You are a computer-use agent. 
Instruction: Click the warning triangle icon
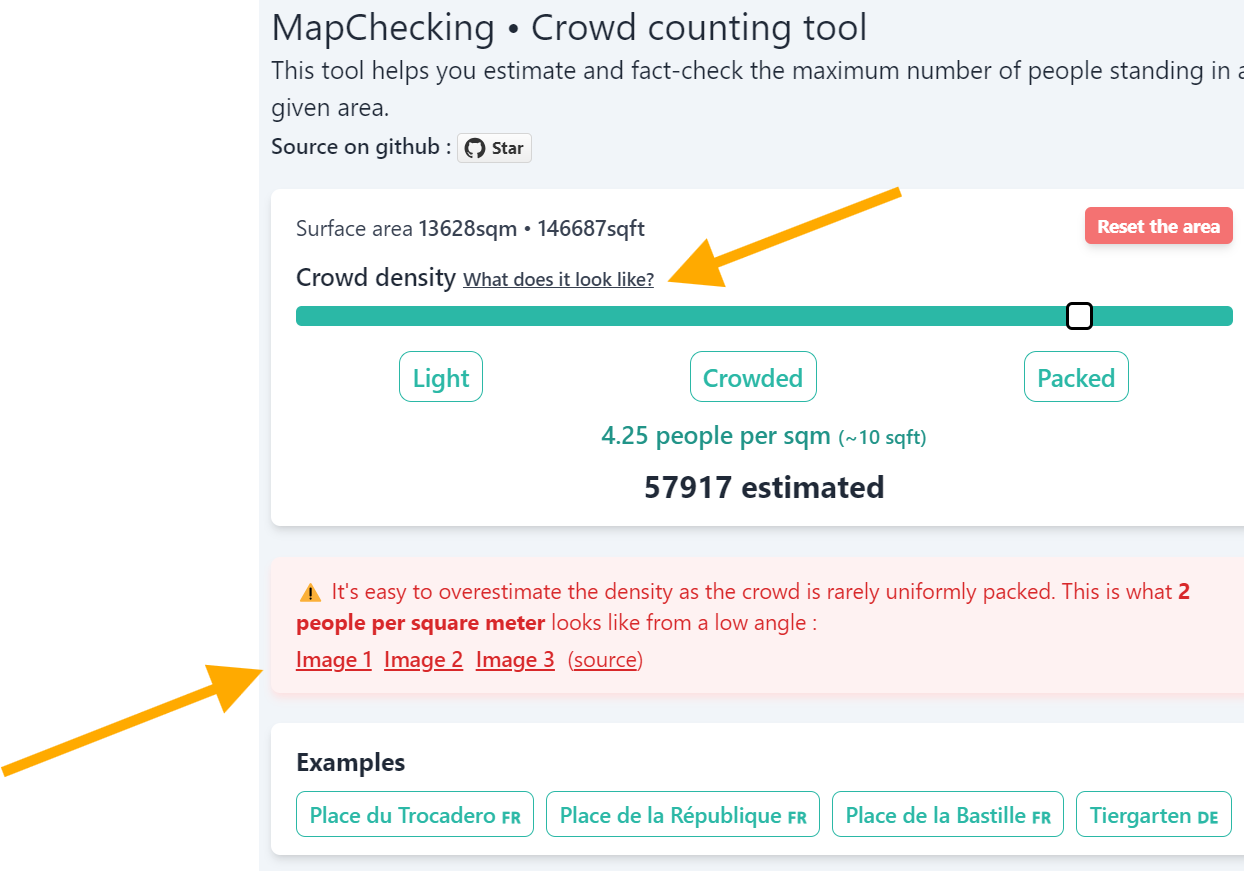pos(310,592)
